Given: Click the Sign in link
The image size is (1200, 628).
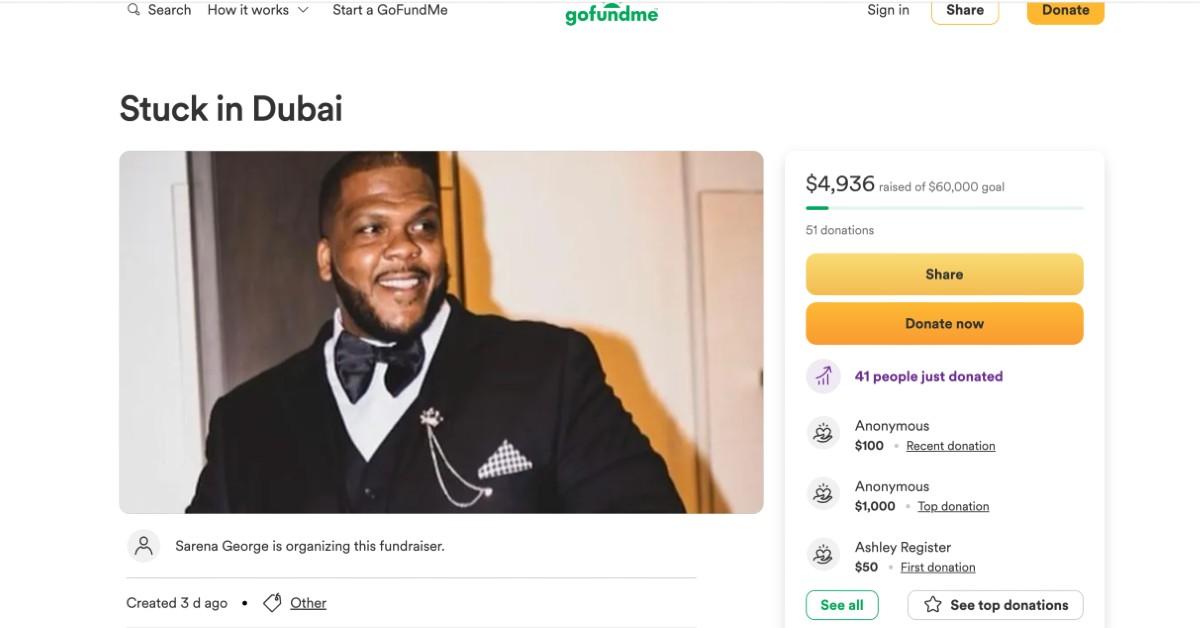Looking at the screenshot, I should [887, 9].
